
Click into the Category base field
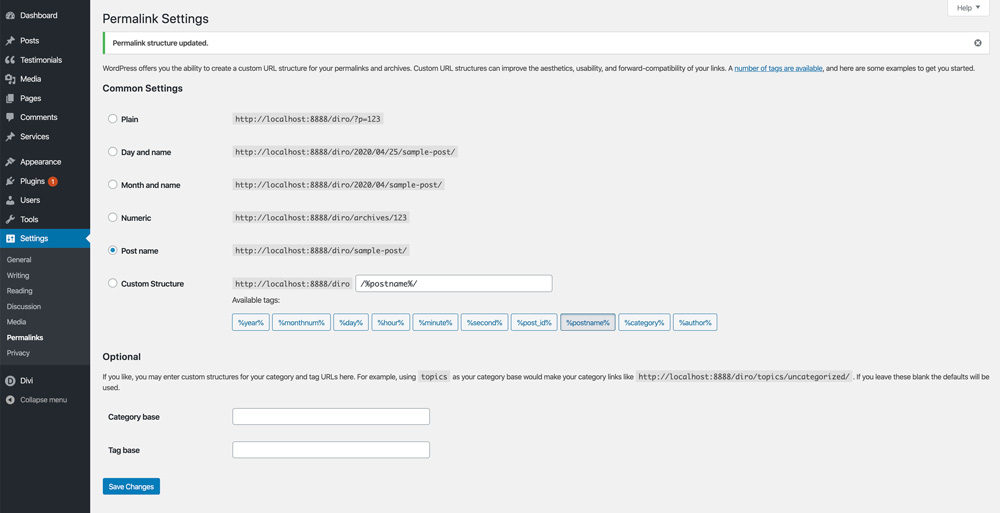331,417
